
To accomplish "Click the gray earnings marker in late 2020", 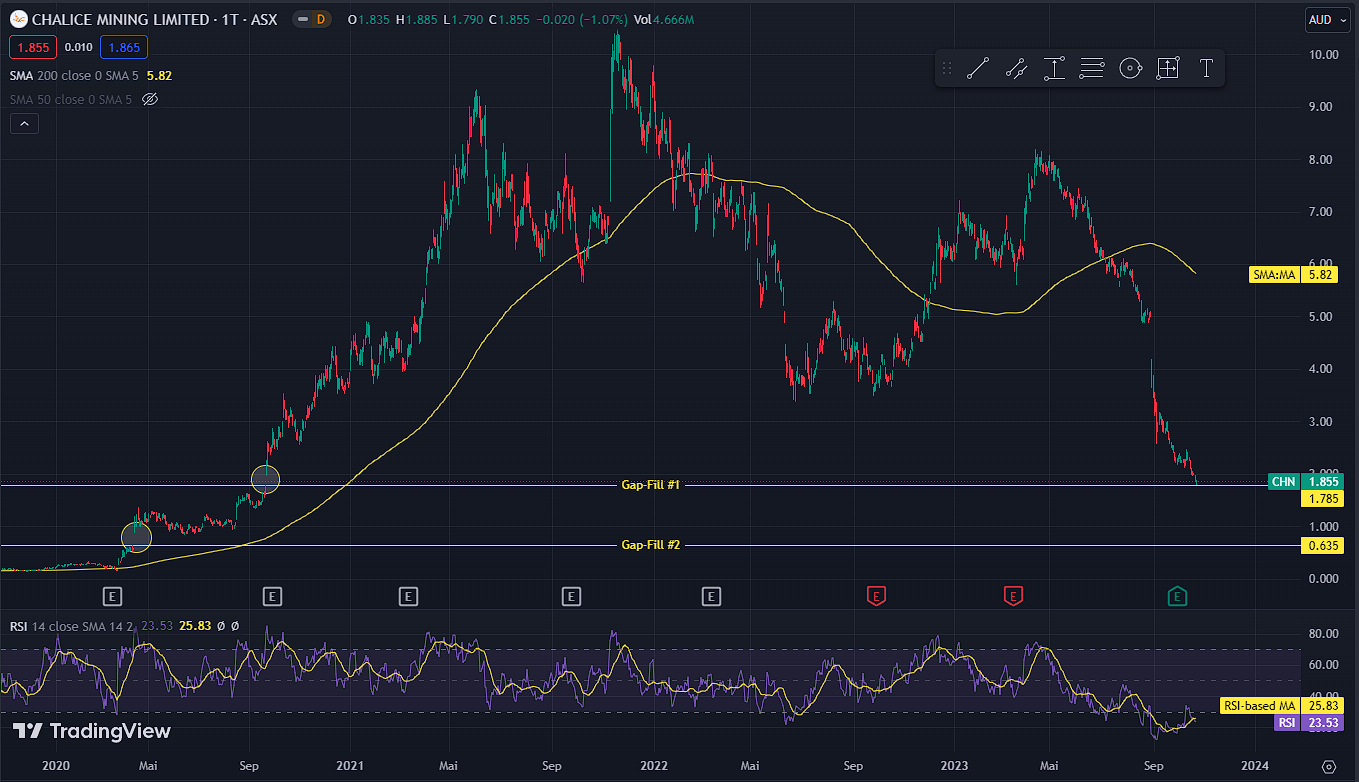I will coord(273,597).
